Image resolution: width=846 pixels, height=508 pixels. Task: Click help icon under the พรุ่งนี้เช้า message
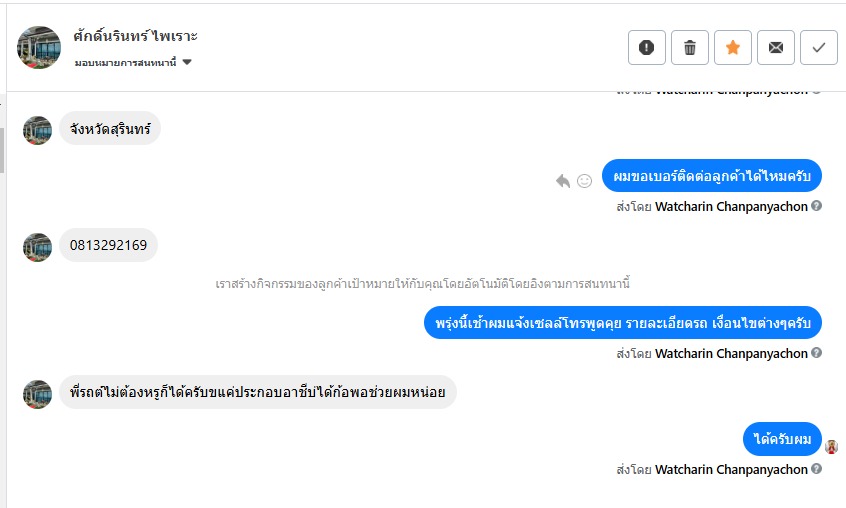pyautogui.click(x=817, y=353)
